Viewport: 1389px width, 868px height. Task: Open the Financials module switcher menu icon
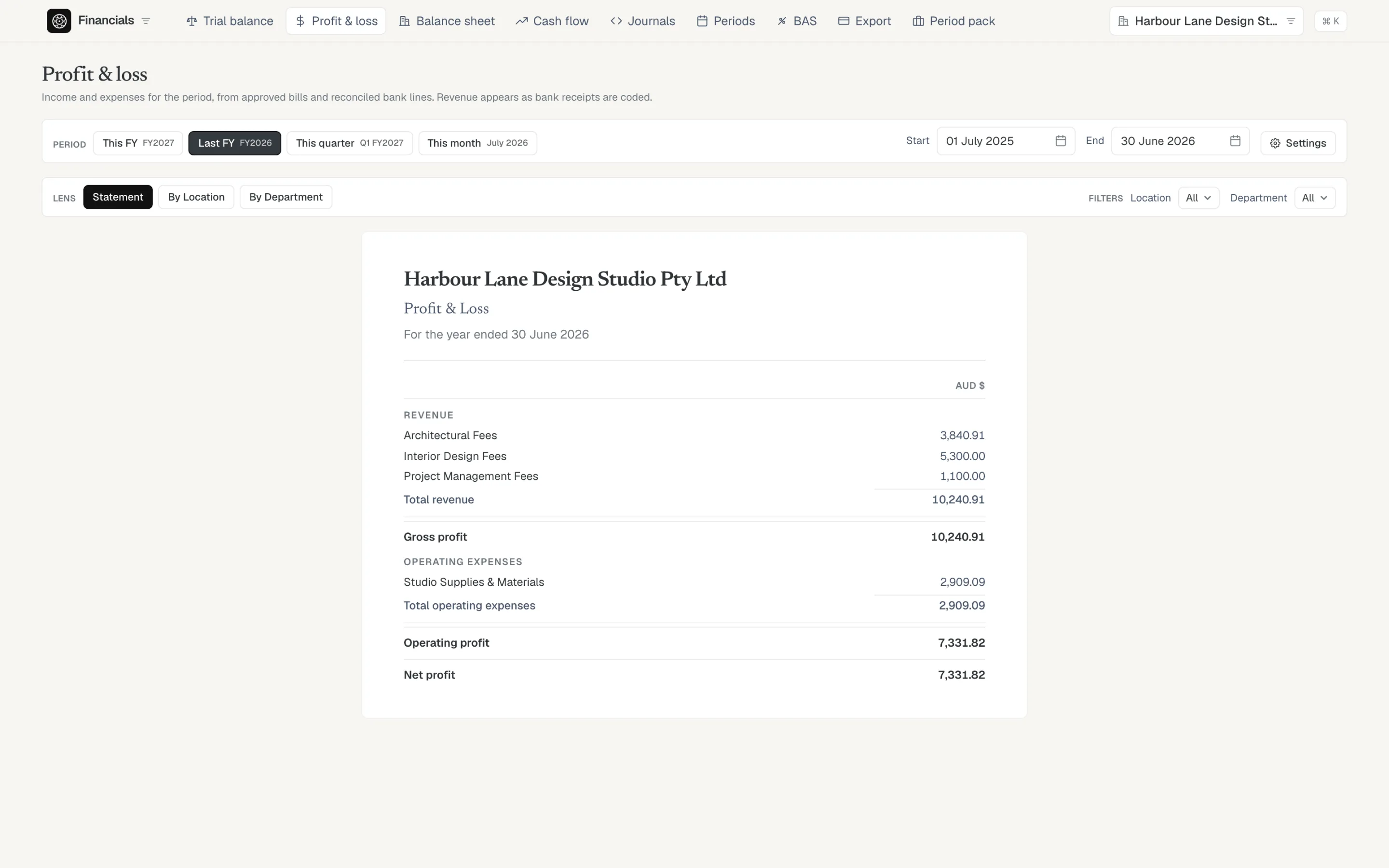(x=146, y=21)
